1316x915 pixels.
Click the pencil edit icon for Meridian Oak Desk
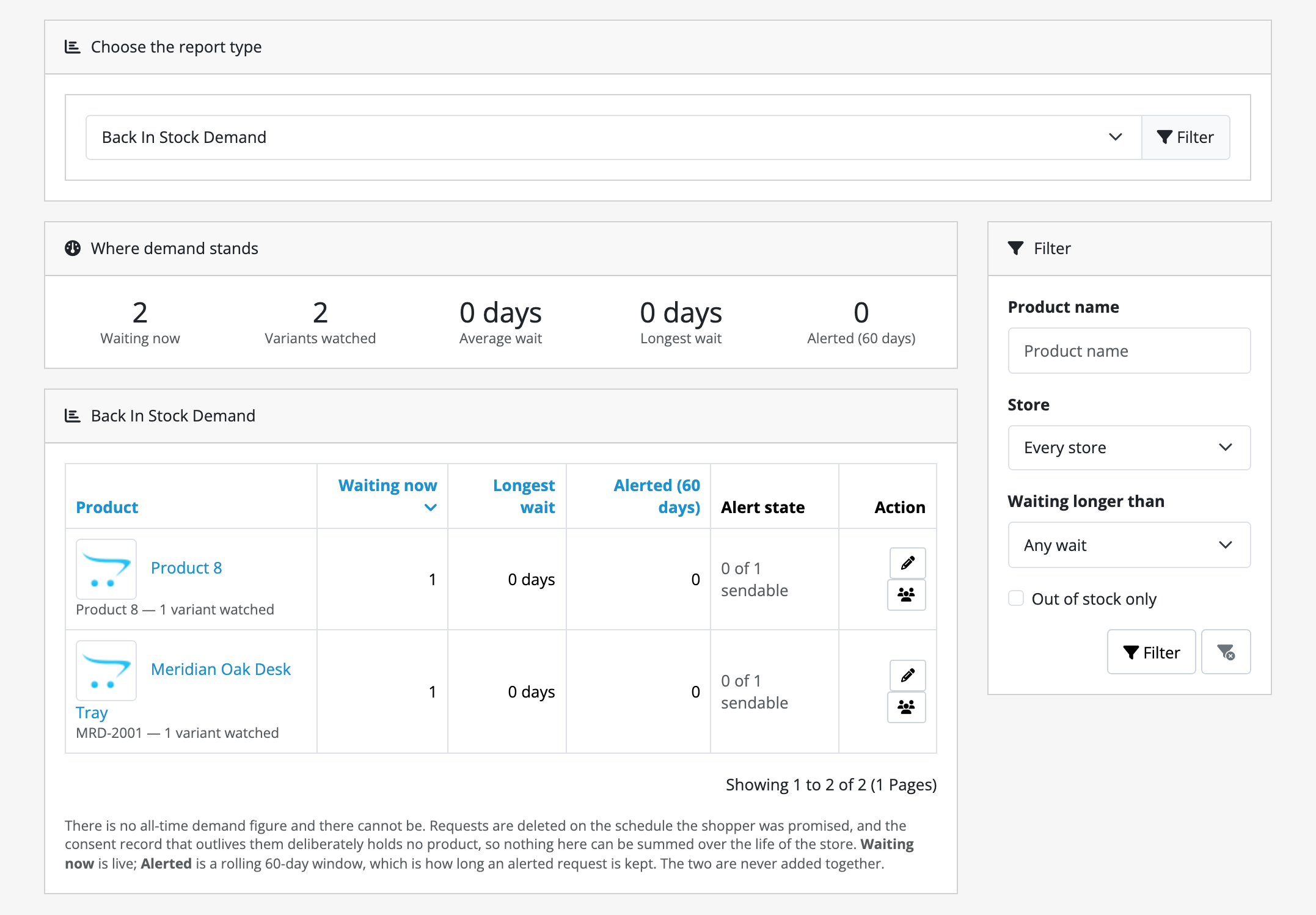907,675
